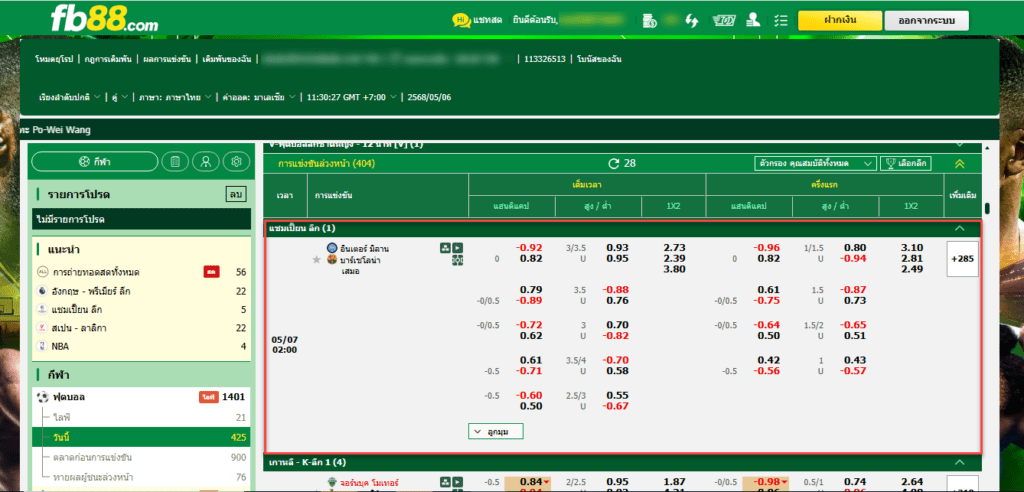This screenshot has width=1024, height=492.
Task: Click the upcoming matches (404) heading
Action: (327, 163)
